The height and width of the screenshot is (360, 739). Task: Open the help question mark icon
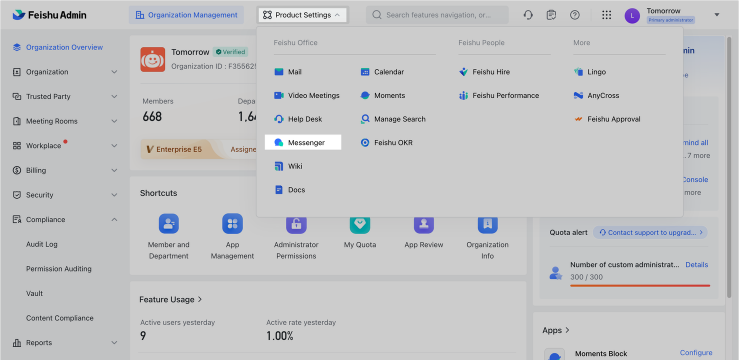tap(575, 15)
